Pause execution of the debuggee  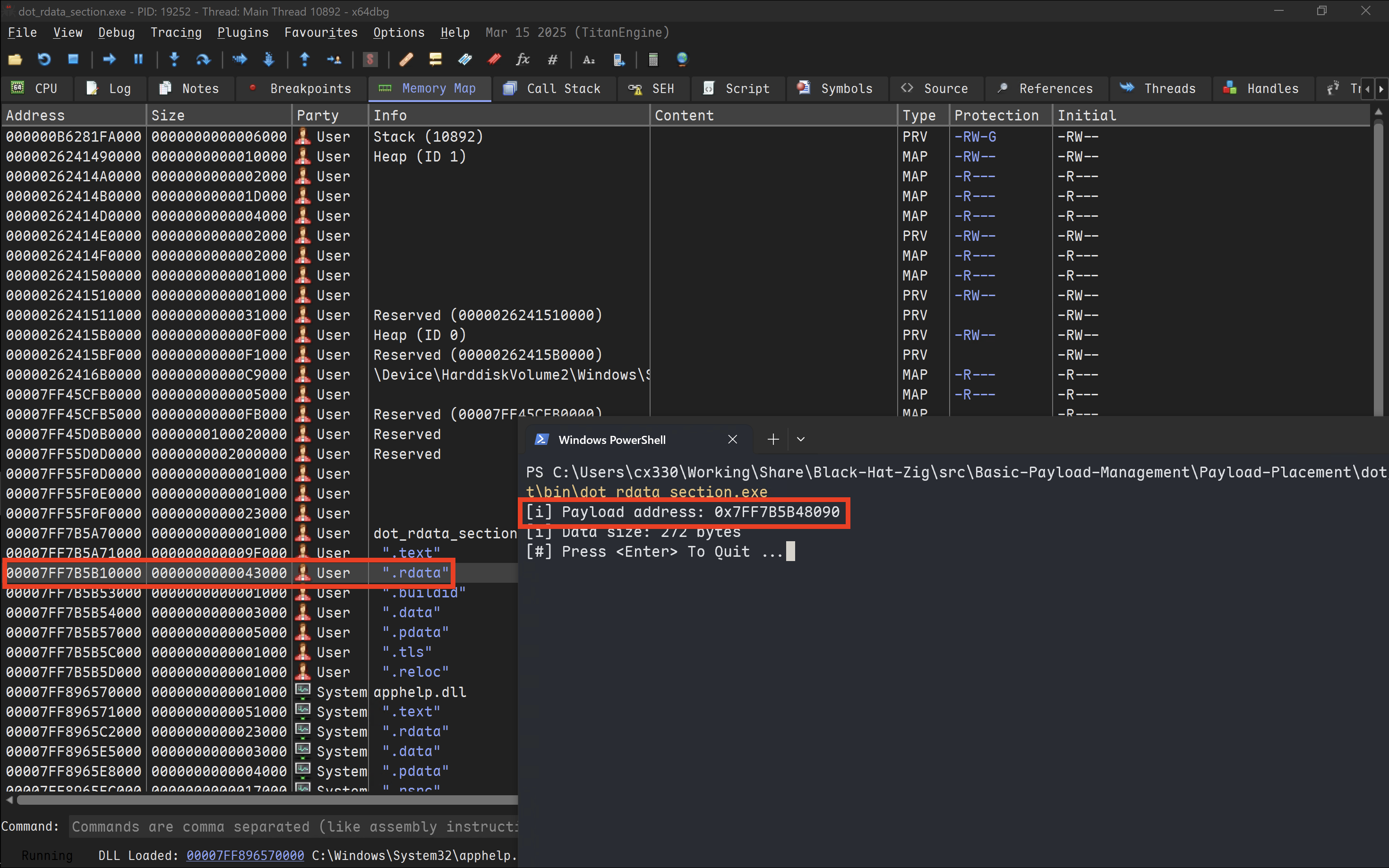click(138, 59)
